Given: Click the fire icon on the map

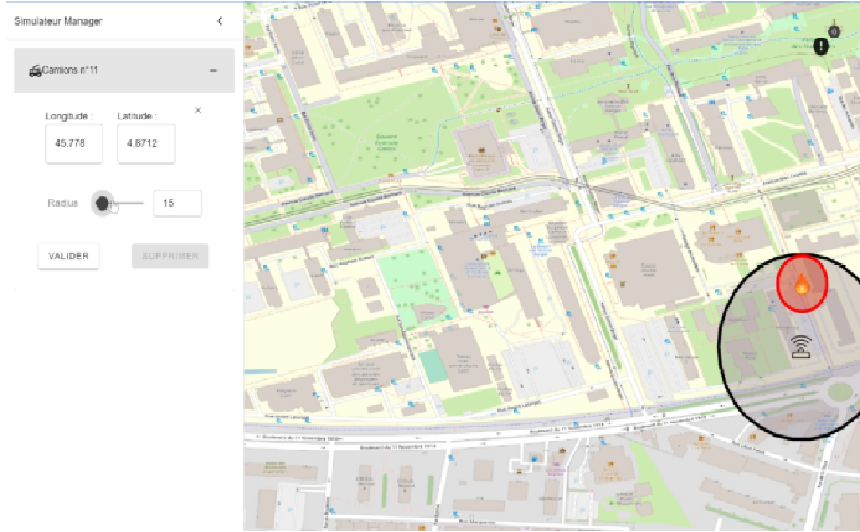Looking at the screenshot, I should 802,285.
